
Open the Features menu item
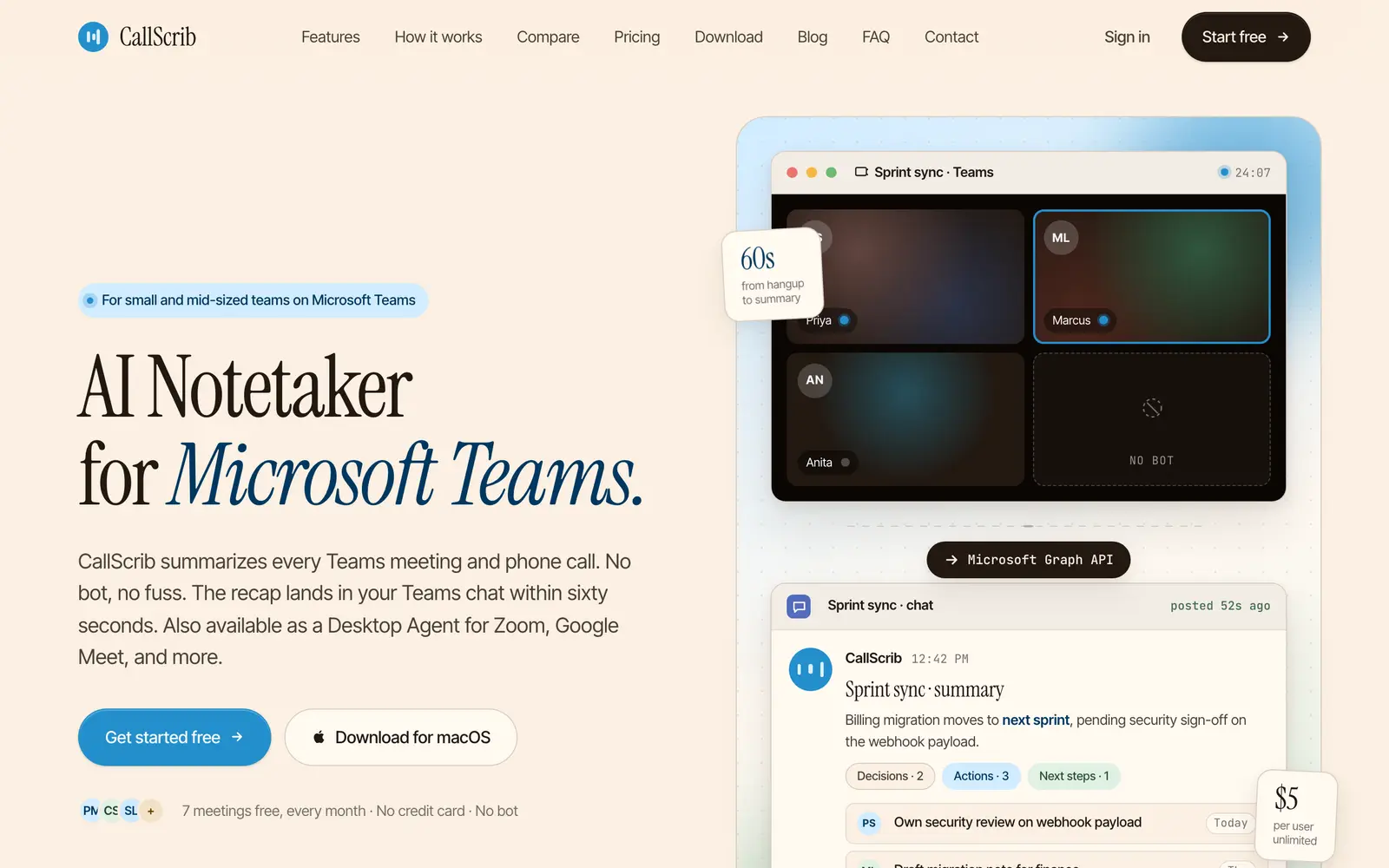pos(330,37)
